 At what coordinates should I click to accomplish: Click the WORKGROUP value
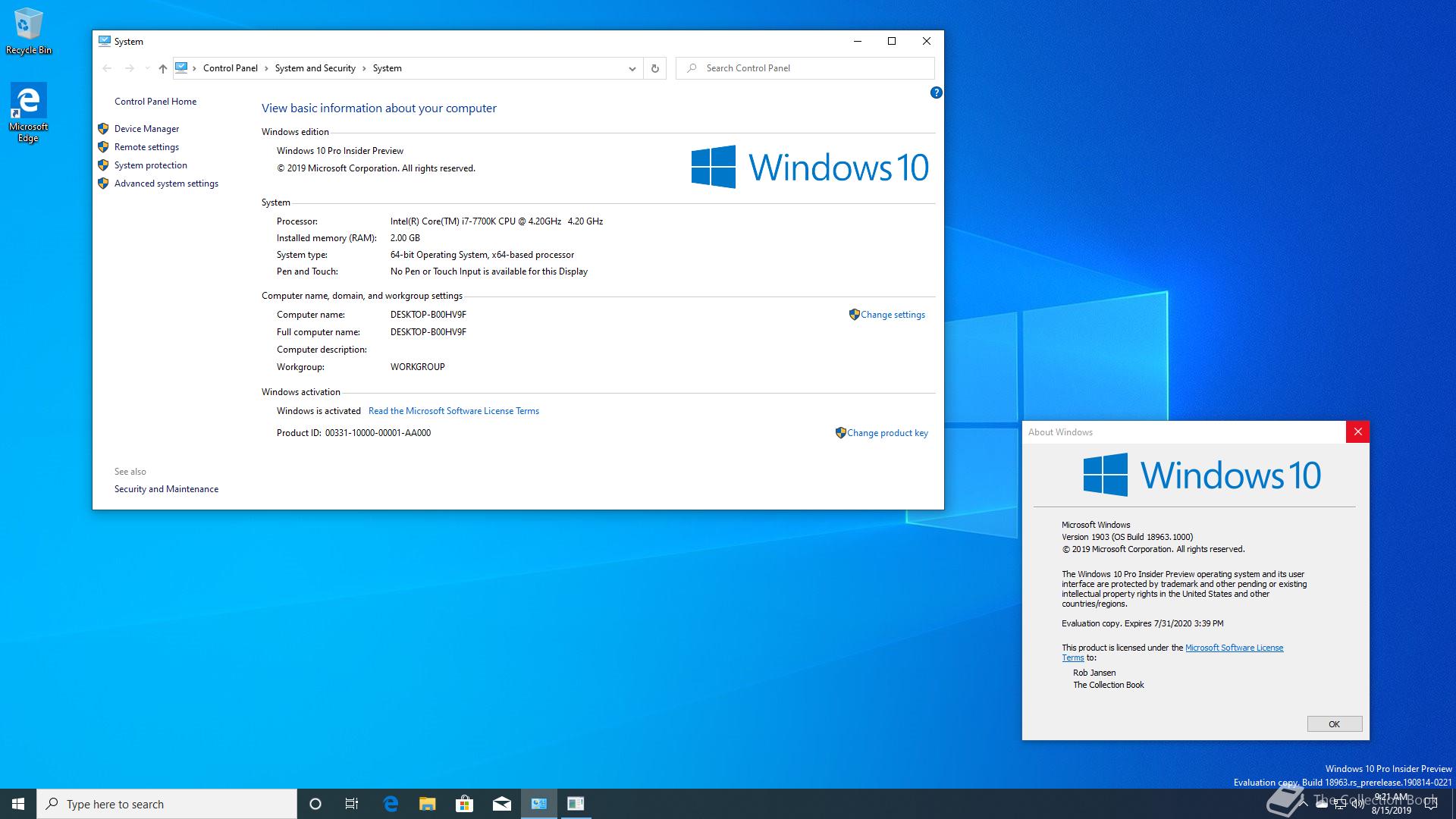pos(418,367)
